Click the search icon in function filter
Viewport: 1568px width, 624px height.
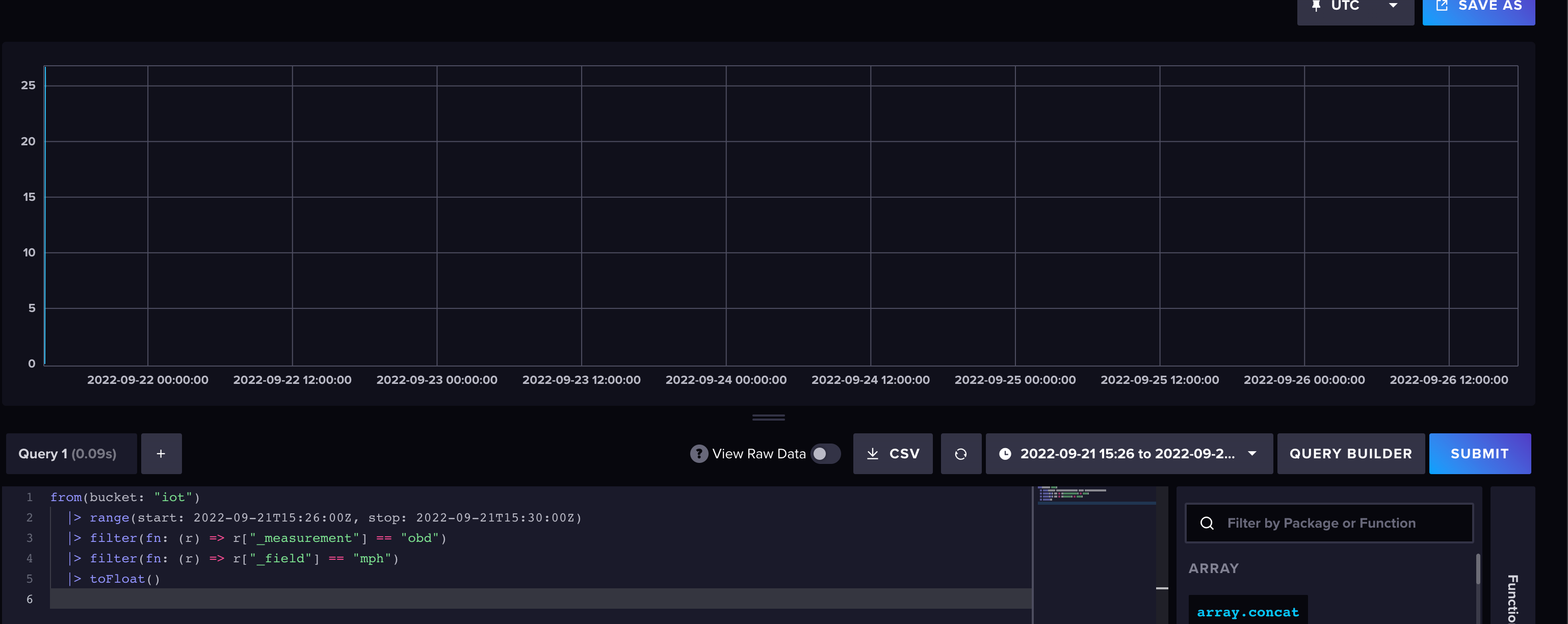(x=1208, y=523)
